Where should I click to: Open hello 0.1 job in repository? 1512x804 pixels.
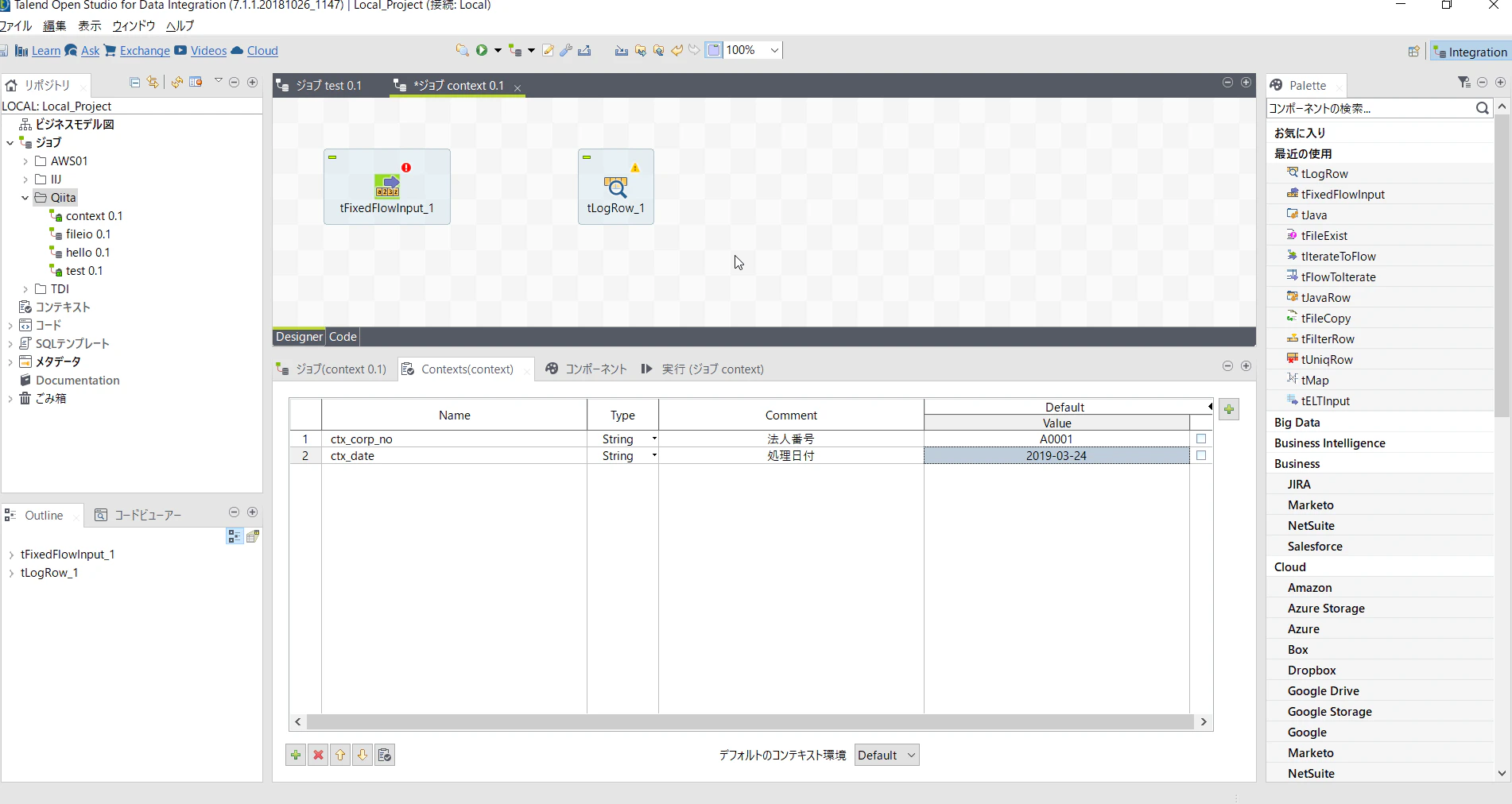point(87,253)
